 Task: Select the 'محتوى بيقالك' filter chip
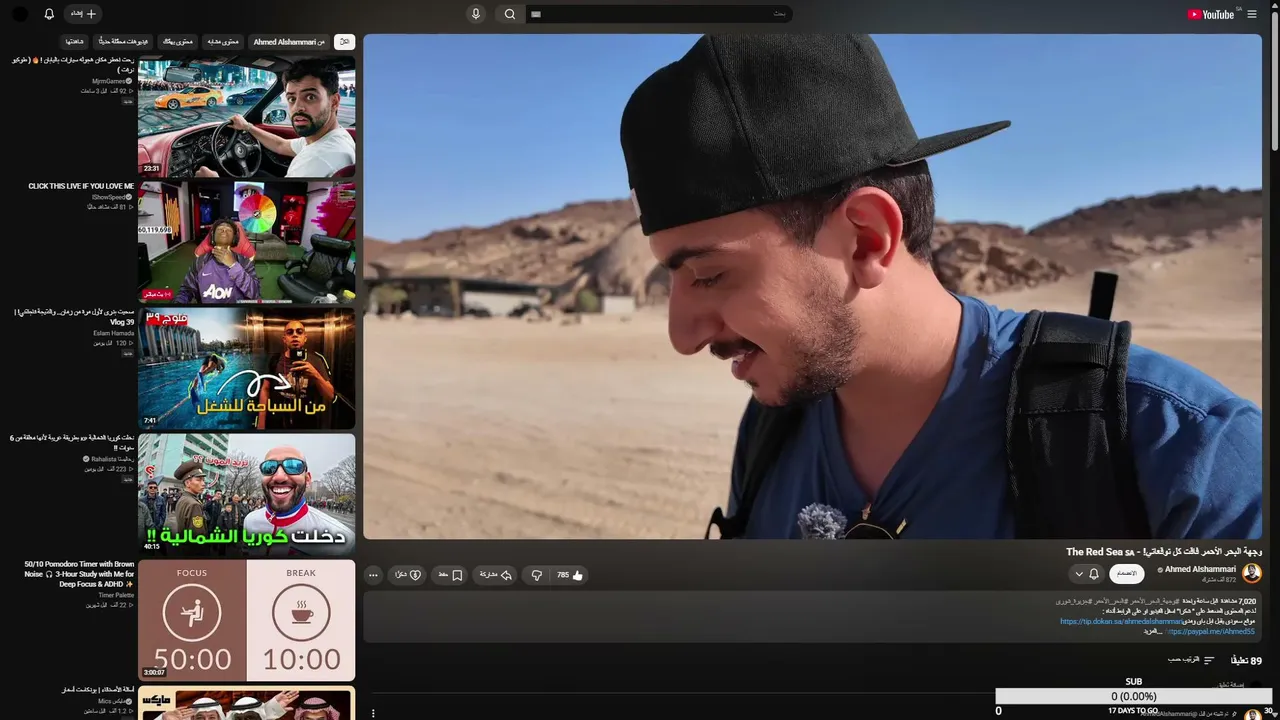(x=177, y=42)
